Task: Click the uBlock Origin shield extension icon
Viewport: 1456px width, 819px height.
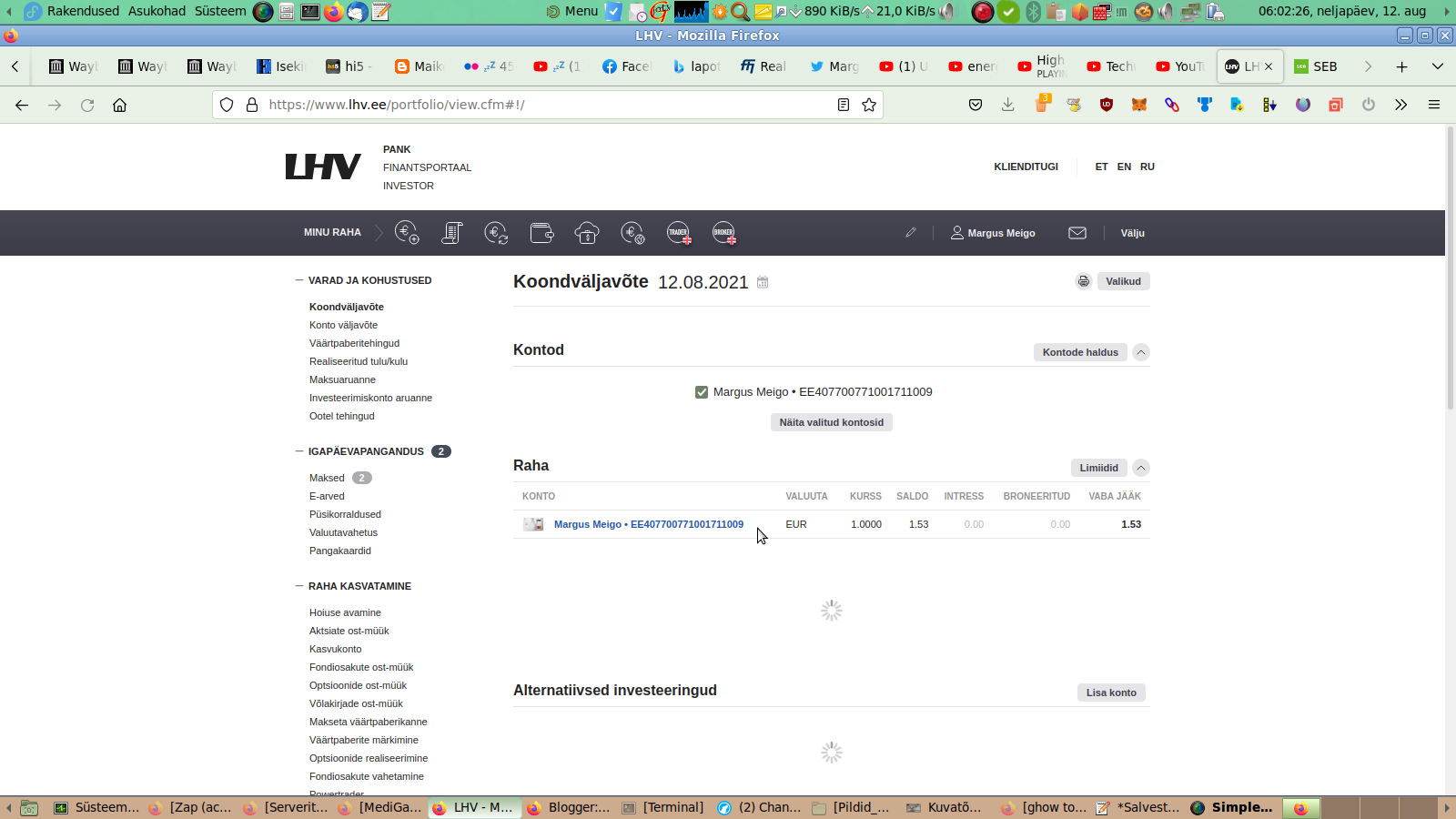Action: click(1107, 105)
